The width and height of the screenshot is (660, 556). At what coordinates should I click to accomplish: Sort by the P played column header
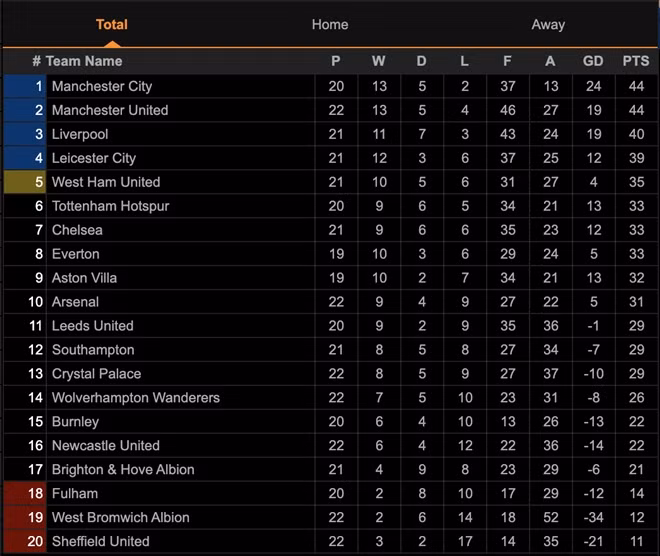(336, 61)
